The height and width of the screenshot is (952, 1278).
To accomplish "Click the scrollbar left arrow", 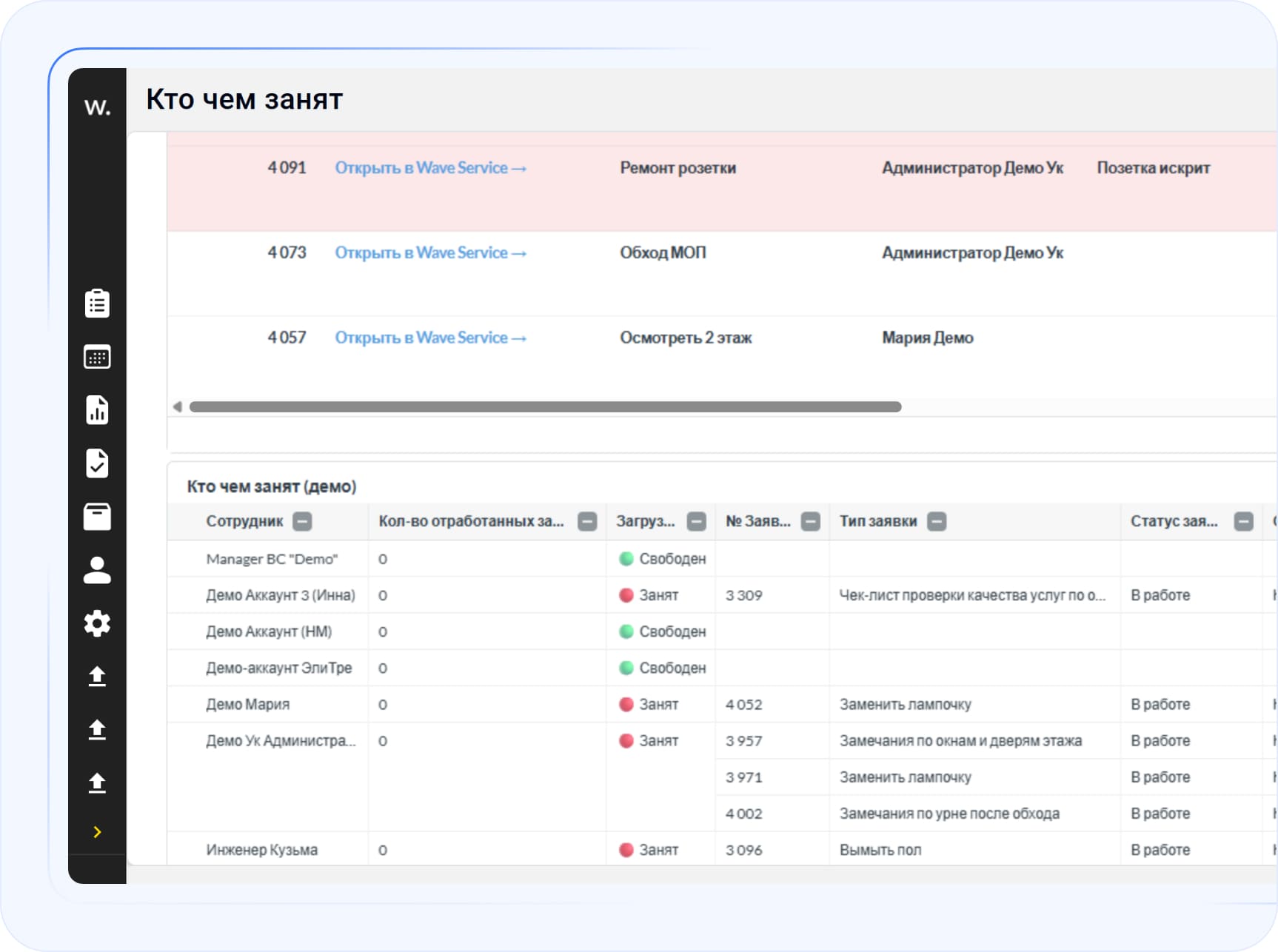I will (178, 407).
